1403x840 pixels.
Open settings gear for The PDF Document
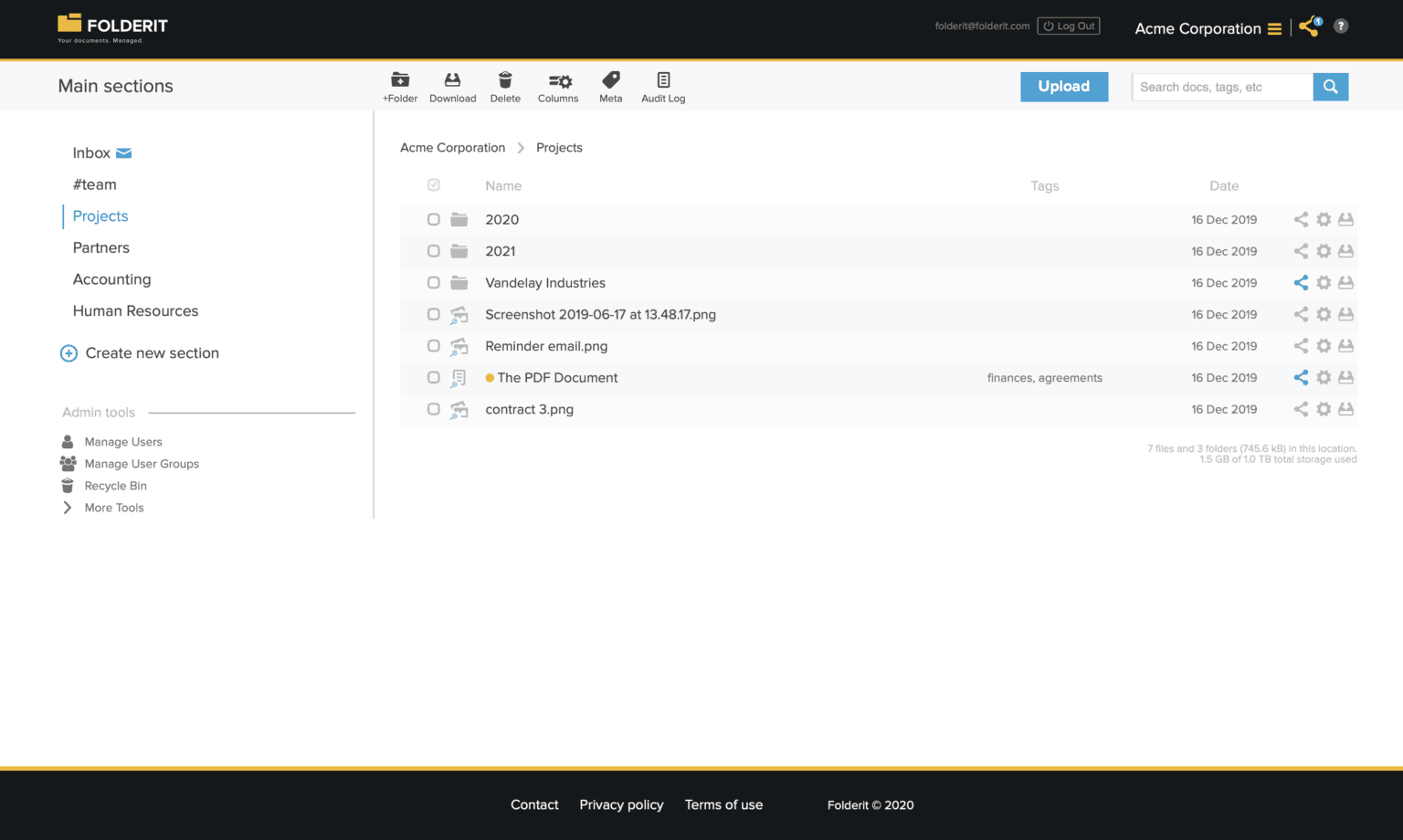coord(1324,377)
